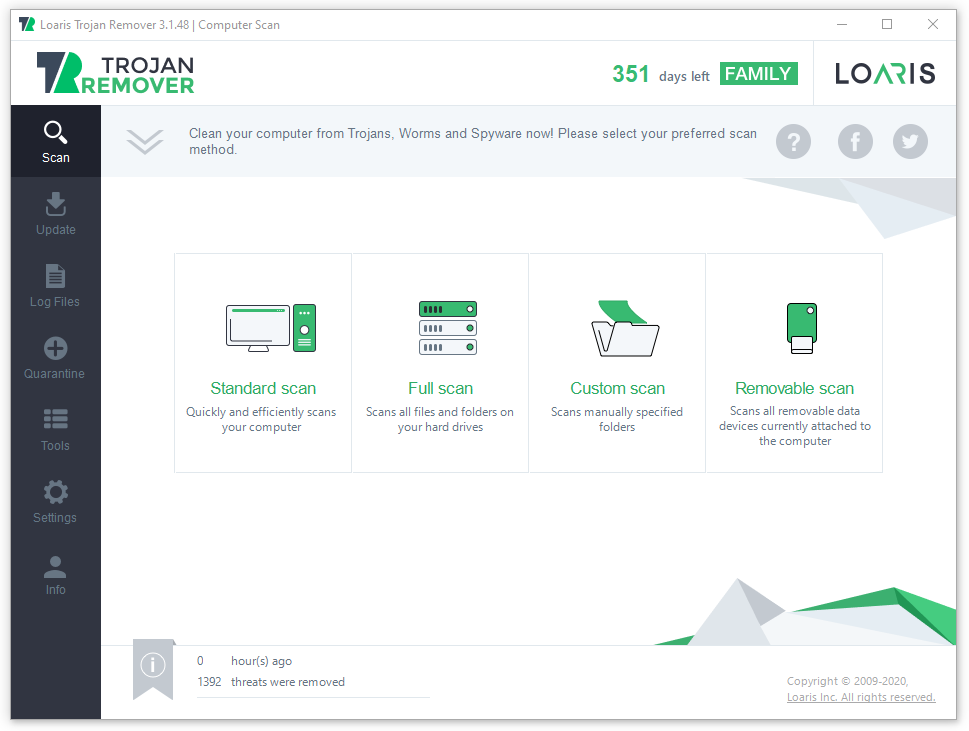Click the help question mark icon
Image resolution: width=969 pixels, height=731 pixels.
pyautogui.click(x=793, y=142)
